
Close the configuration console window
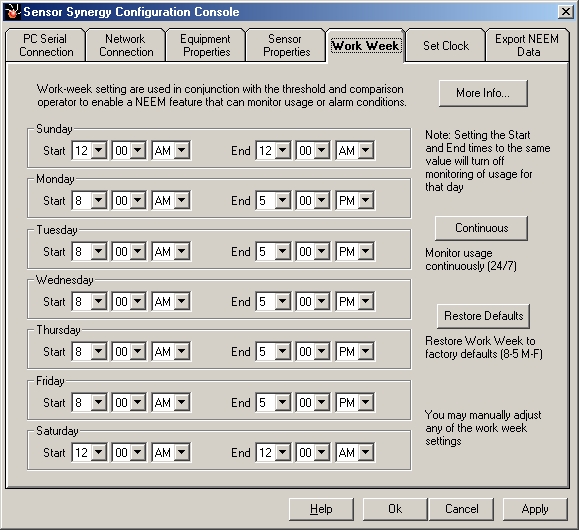click(565, 12)
